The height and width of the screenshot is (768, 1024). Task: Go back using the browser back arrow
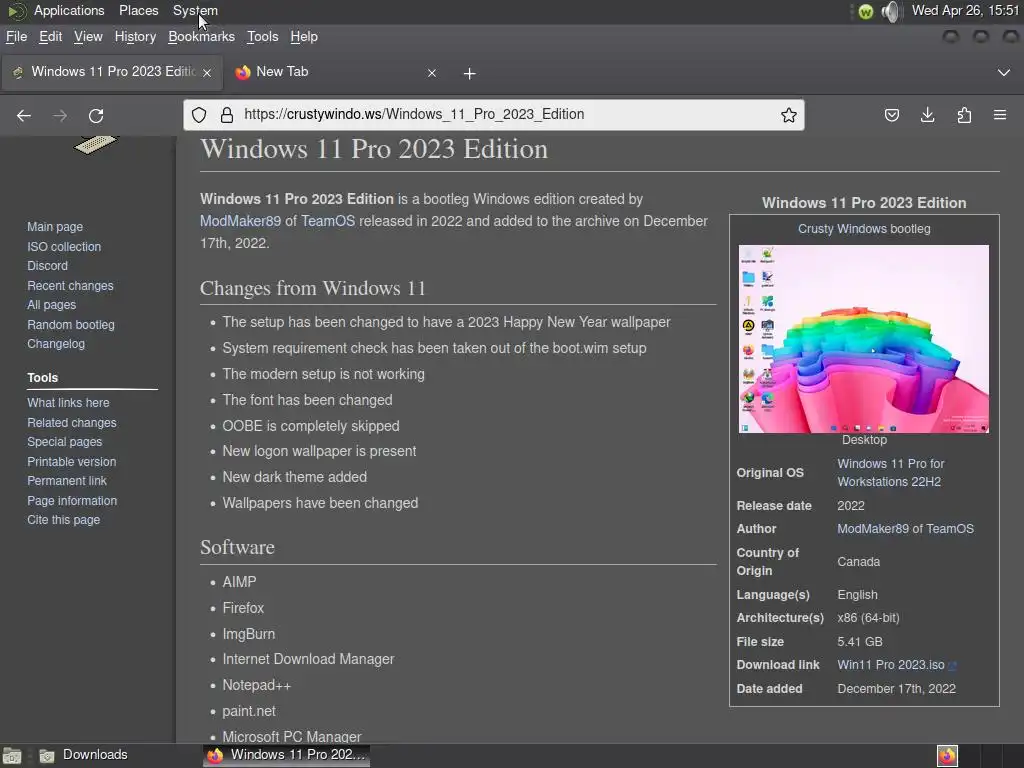tap(24, 116)
